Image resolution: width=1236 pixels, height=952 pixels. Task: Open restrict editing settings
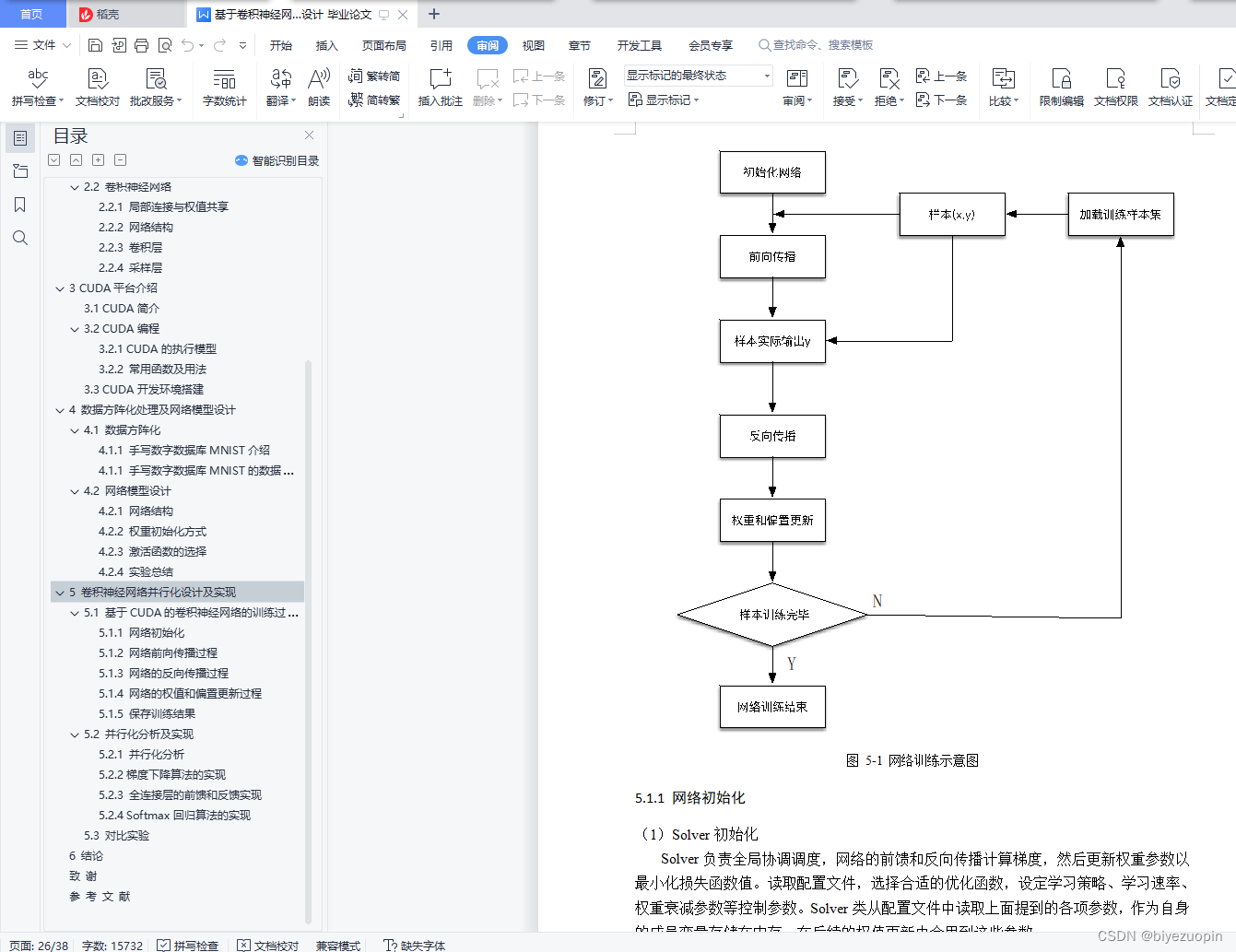(x=1061, y=88)
